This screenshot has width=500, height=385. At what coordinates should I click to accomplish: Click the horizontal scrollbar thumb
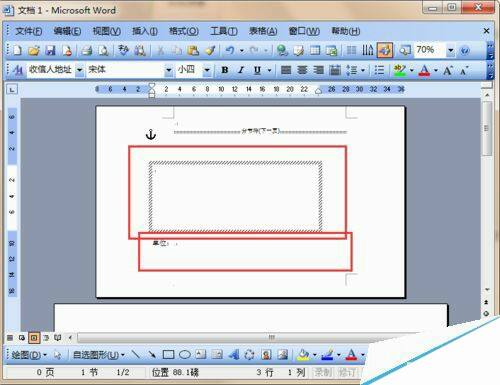coord(272,337)
